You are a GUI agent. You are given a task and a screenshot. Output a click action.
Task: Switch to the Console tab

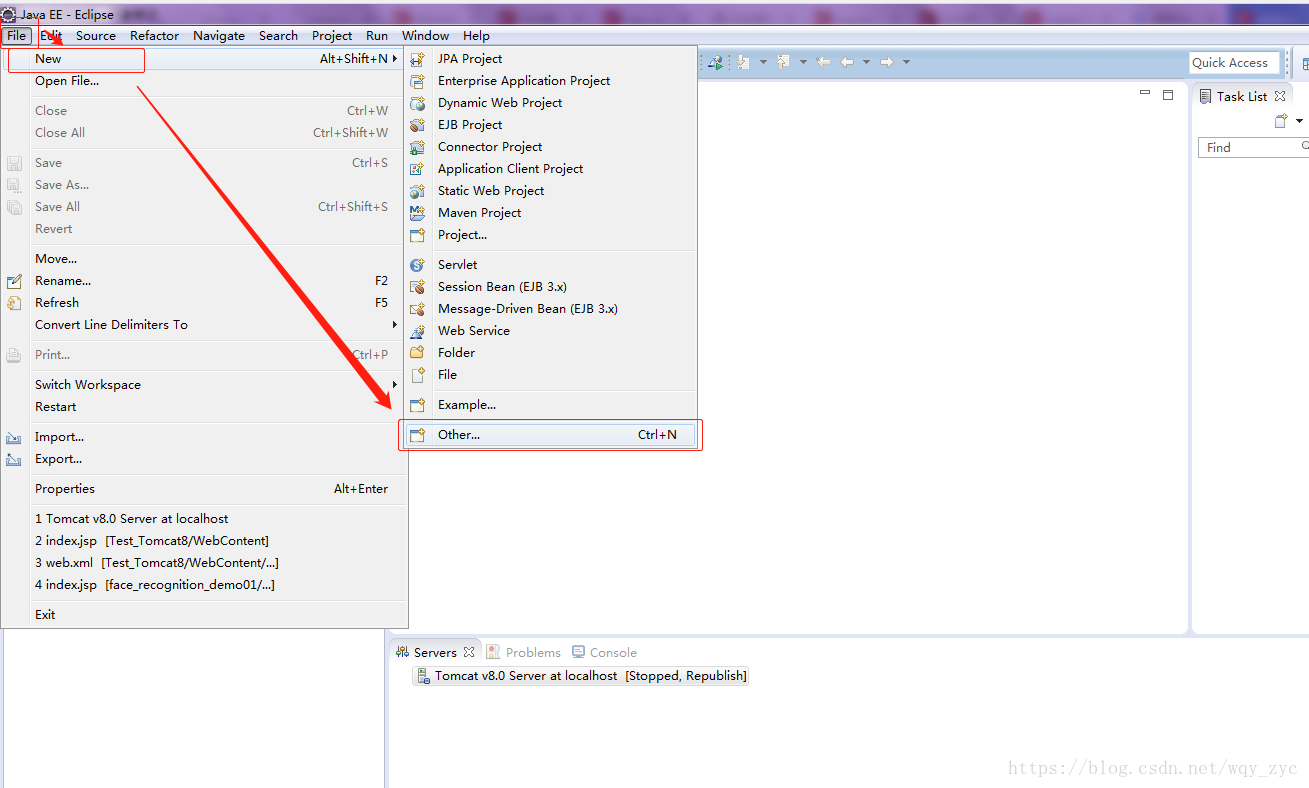604,652
